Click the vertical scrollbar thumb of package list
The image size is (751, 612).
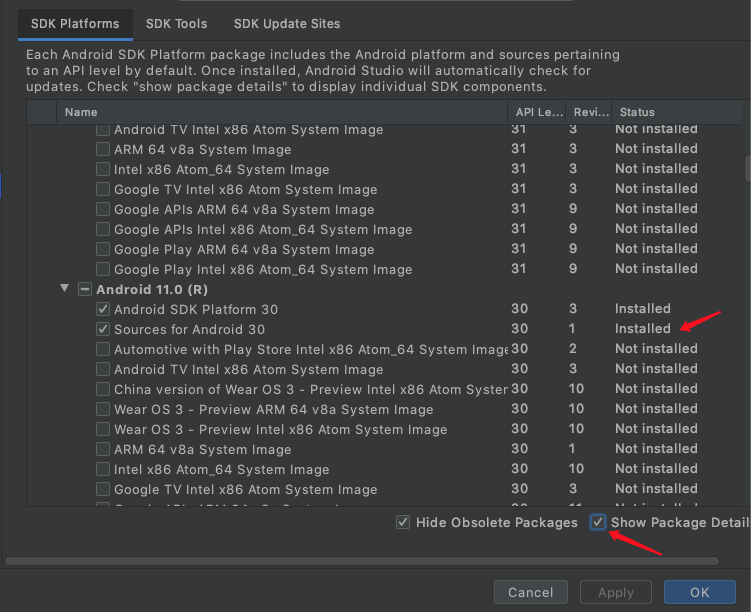pyautogui.click(x=748, y=169)
